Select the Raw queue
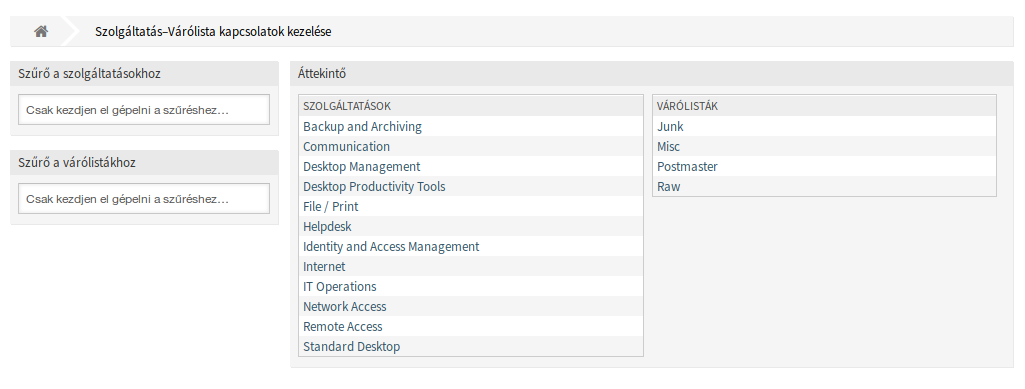1025x389 pixels. pos(669,186)
